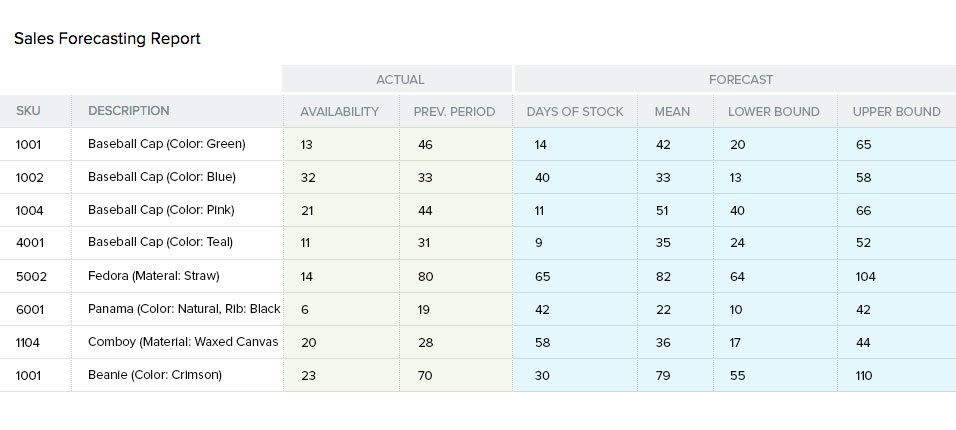Click the MEAN column header
The image size is (956, 430).
coord(672,112)
